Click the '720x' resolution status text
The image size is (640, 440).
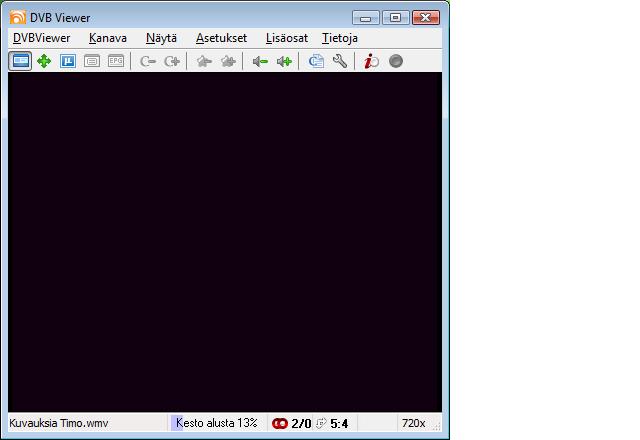tap(413, 423)
